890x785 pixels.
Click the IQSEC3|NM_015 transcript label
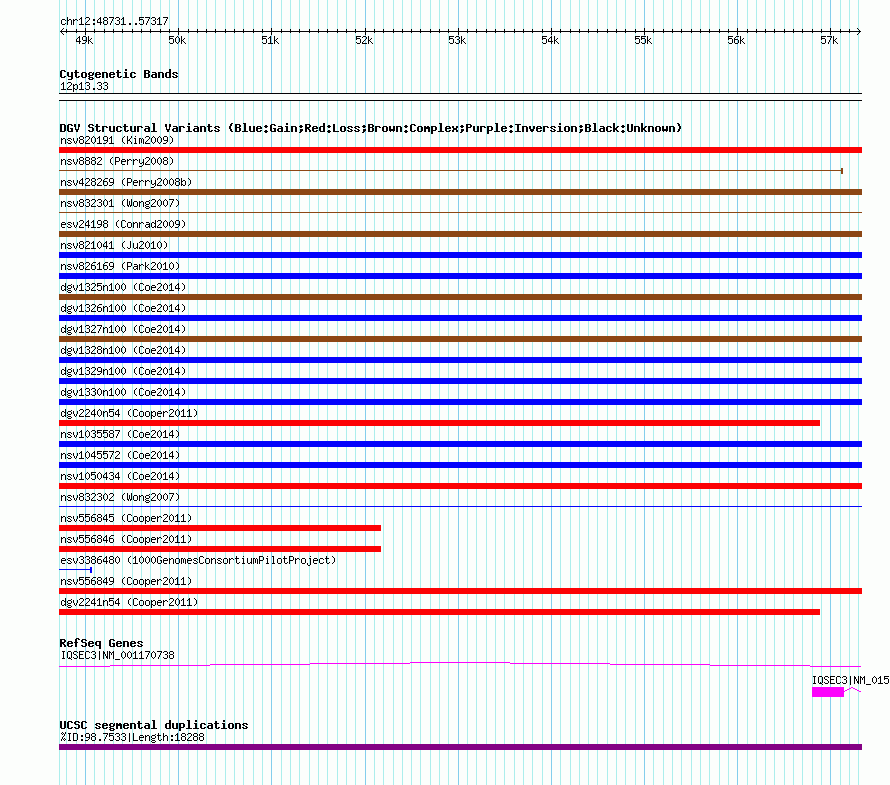850,680
